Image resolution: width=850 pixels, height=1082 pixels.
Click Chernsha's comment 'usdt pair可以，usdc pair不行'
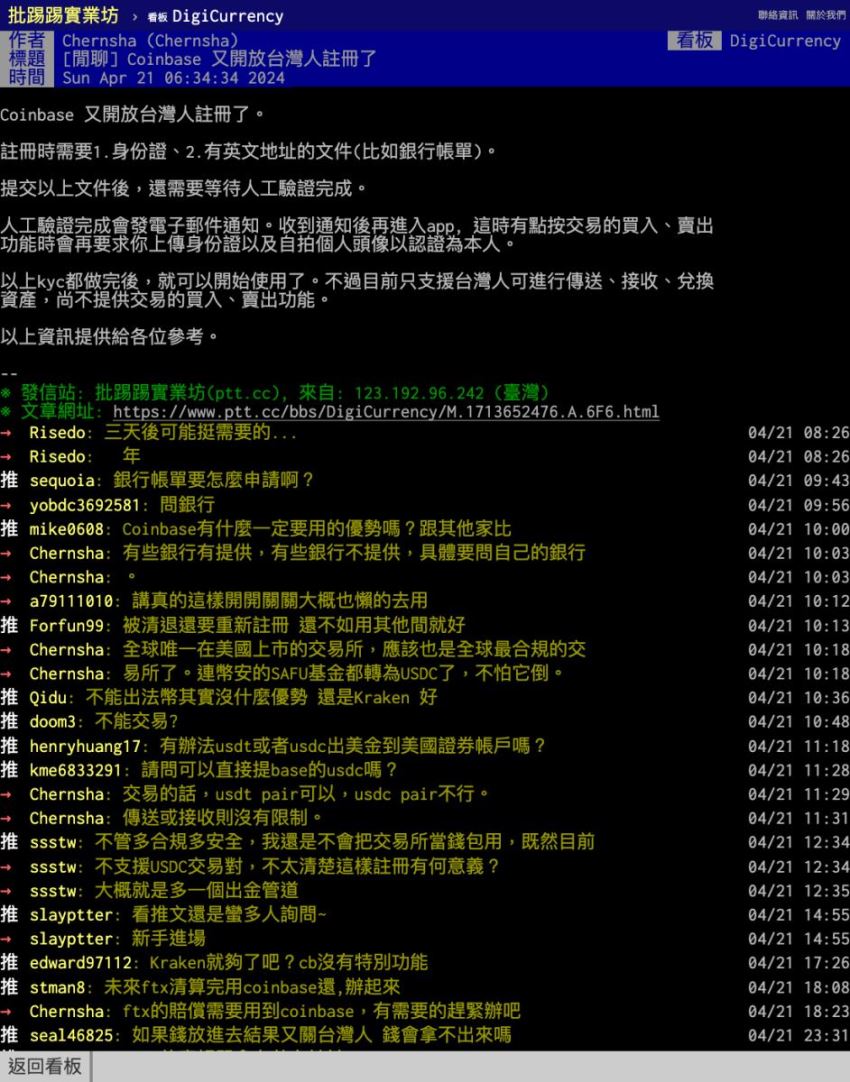306,794
